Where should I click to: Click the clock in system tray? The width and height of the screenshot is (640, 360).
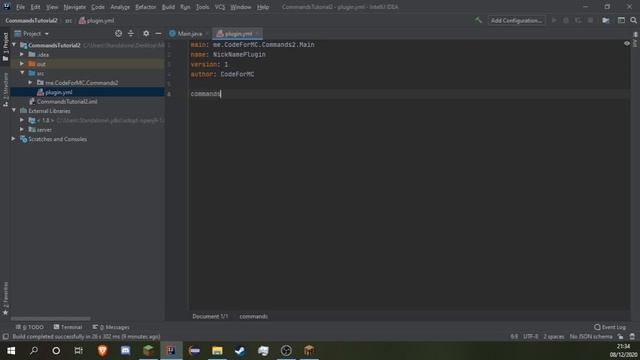[623, 351]
